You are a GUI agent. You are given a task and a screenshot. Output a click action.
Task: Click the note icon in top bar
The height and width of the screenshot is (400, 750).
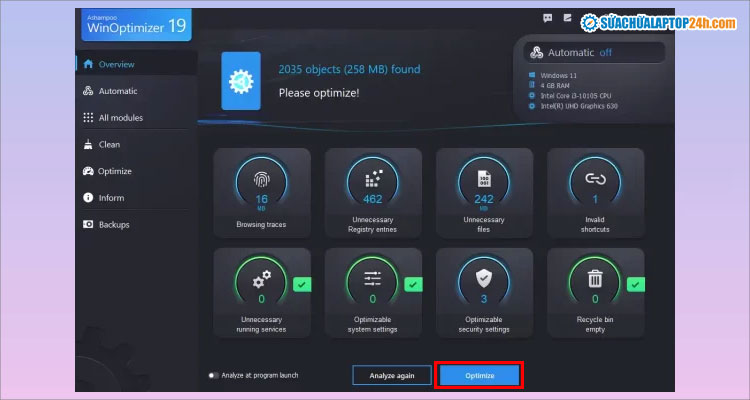tap(567, 18)
